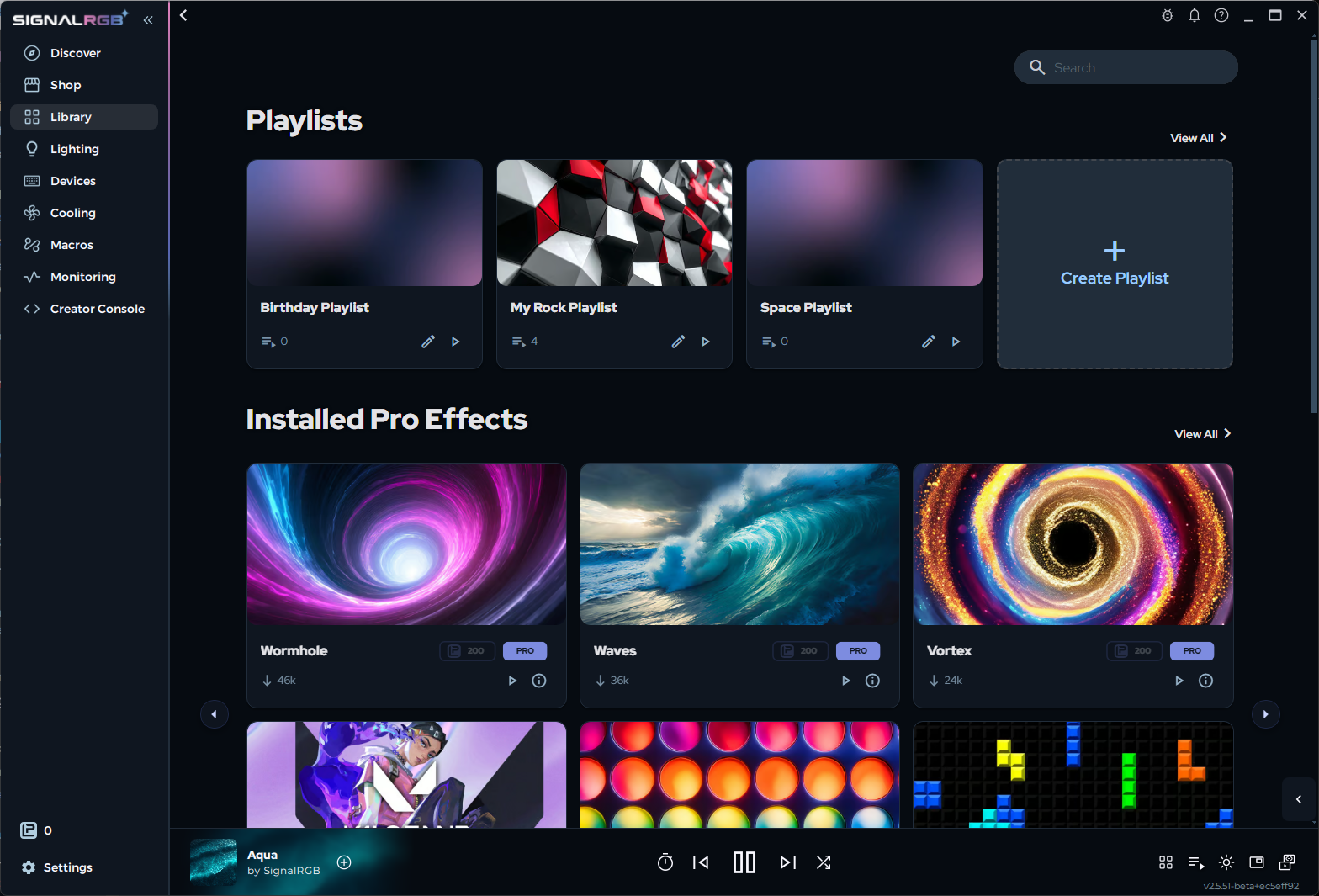Open the help question mark icon
The height and width of the screenshot is (896, 1319).
pos(1221,15)
